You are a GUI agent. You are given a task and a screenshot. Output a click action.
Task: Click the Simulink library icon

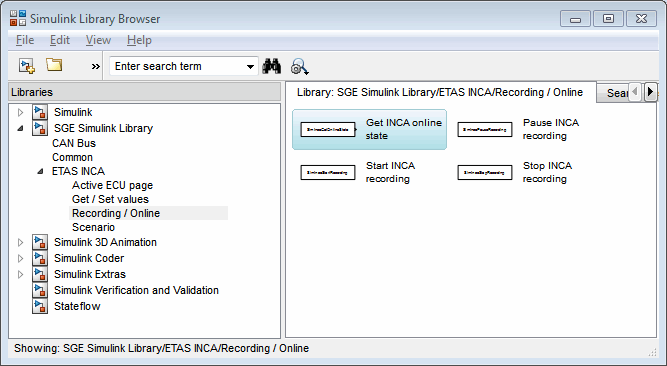[40, 112]
